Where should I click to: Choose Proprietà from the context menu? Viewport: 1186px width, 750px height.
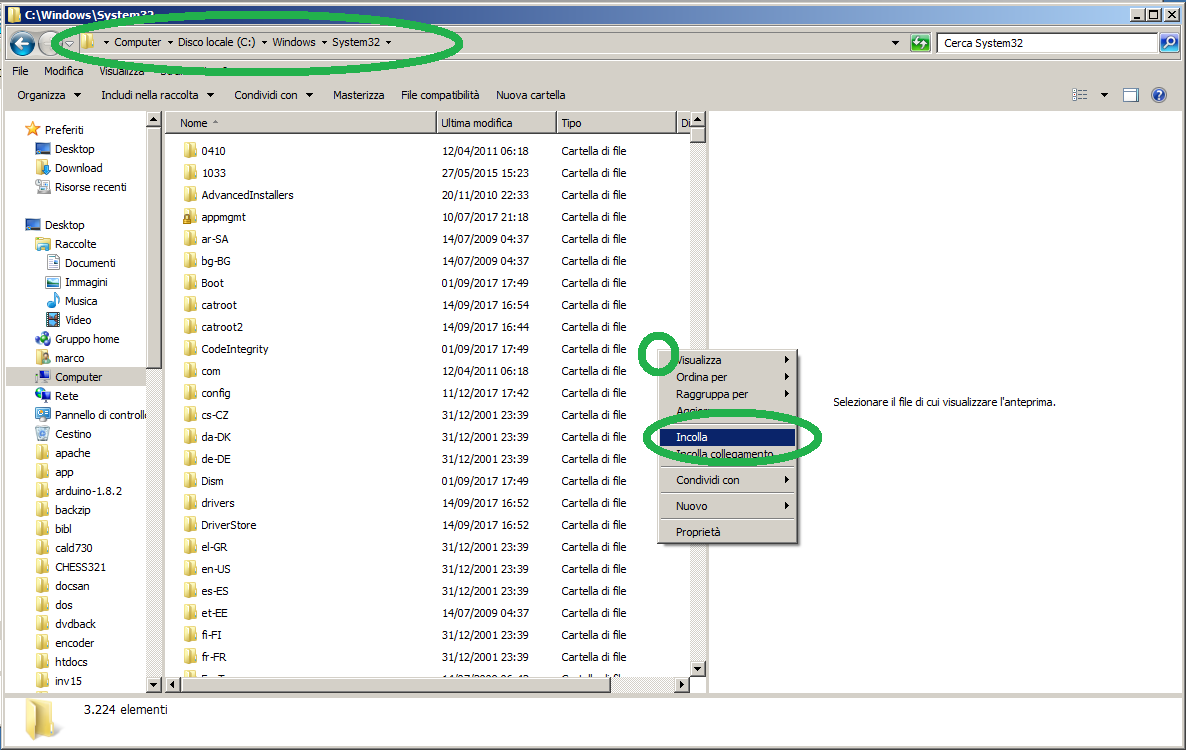pos(698,532)
